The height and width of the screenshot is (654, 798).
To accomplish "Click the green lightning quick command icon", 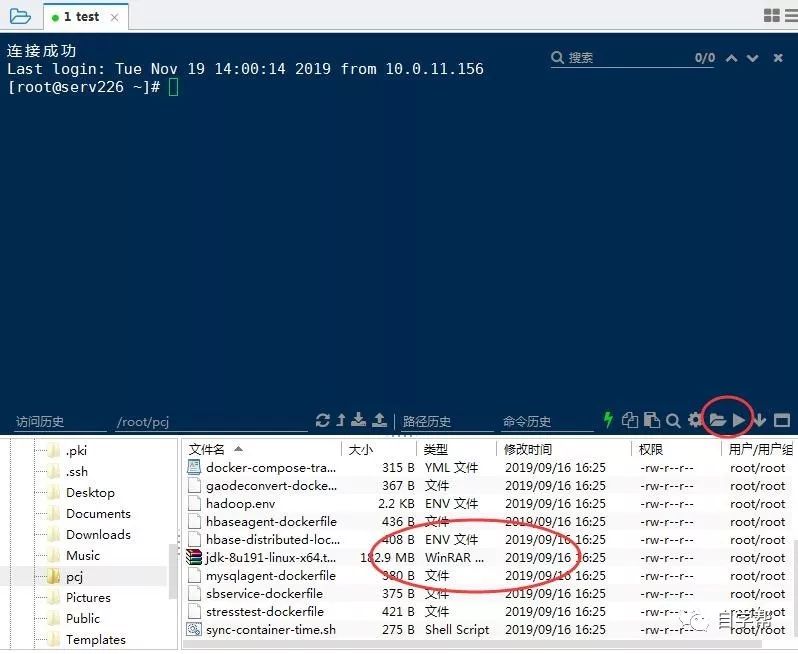I will point(608,420).
